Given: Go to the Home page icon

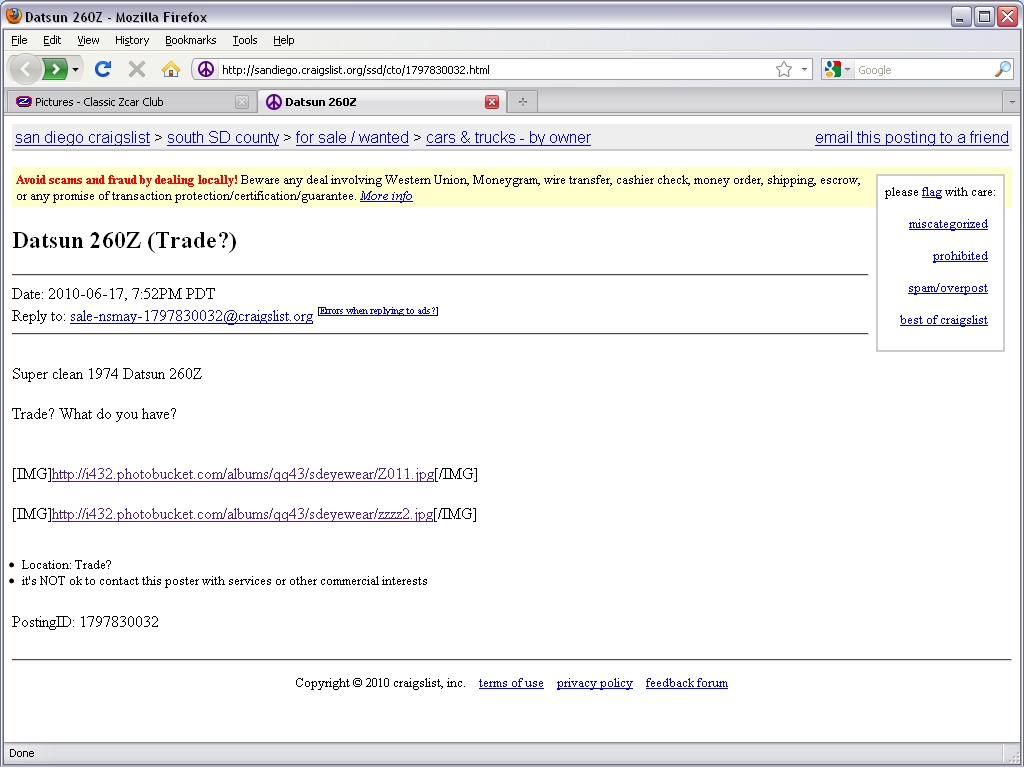Looking at the screenshot, I should point(171,69).
